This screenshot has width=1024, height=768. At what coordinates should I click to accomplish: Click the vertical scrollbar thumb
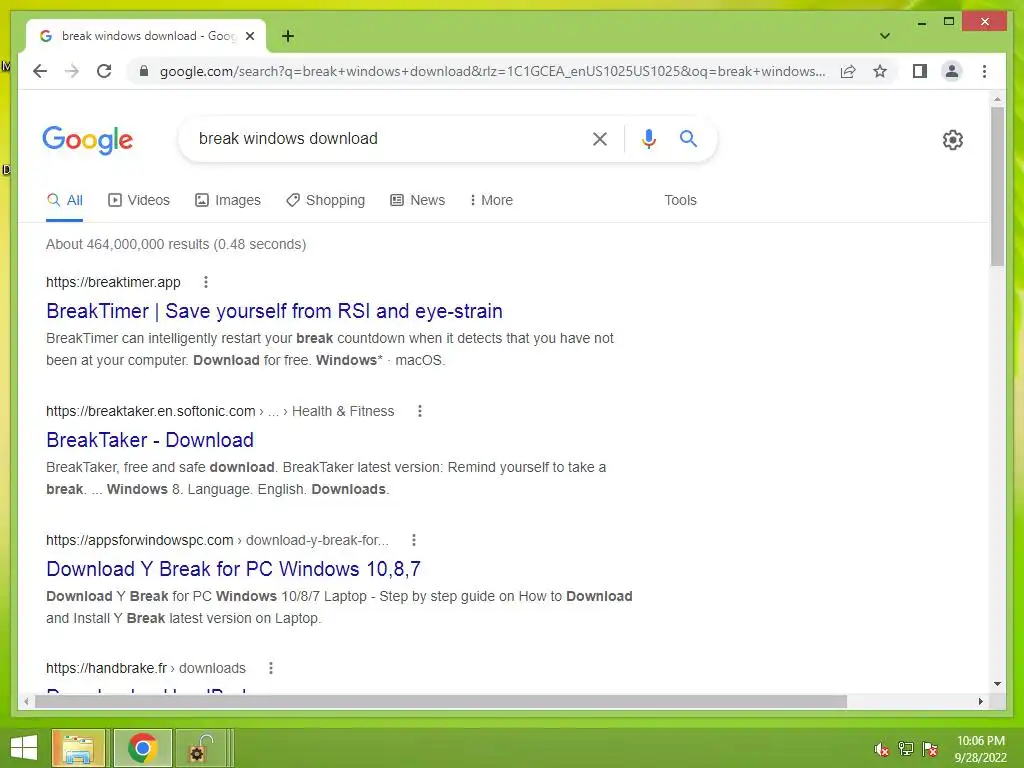997,186
